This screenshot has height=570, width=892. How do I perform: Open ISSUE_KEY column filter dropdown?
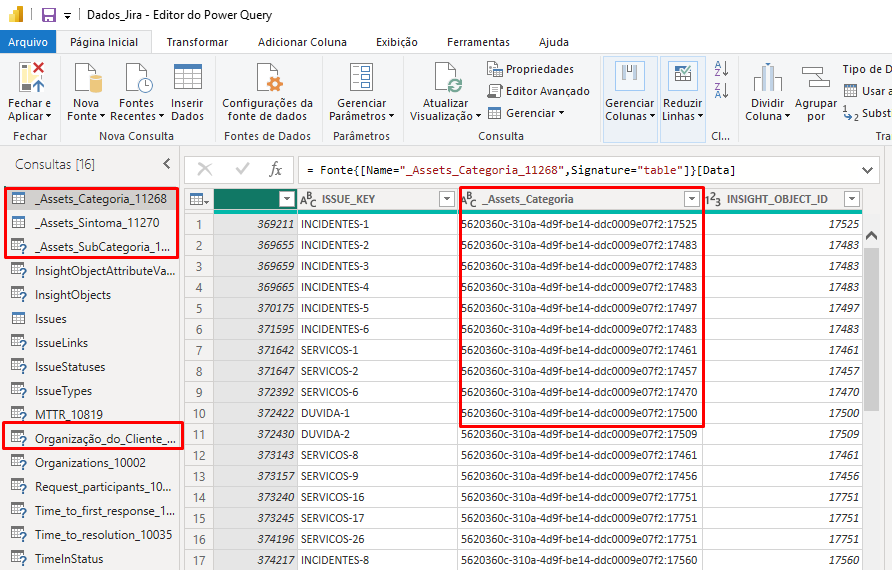tap(447, 199)
